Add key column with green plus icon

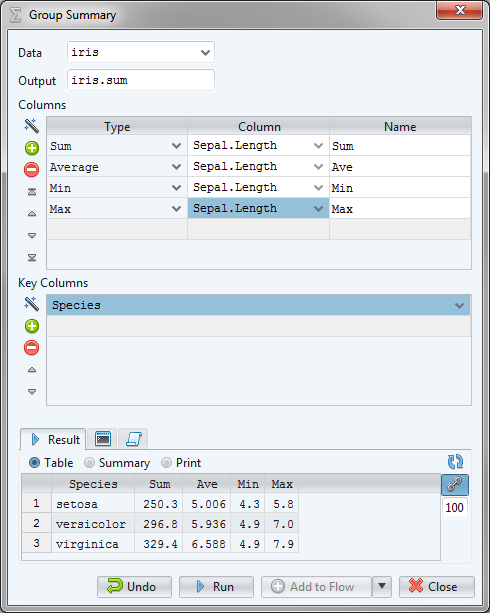pyautogui.click(x=32, y=326)
